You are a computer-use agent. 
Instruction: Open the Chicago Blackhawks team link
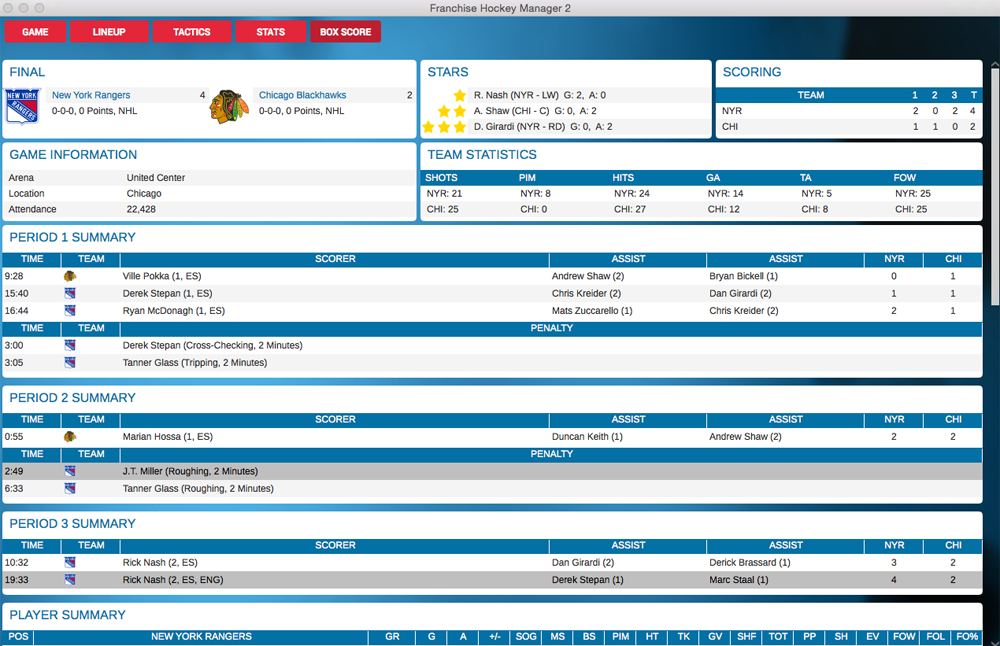(x=302, y=95)
